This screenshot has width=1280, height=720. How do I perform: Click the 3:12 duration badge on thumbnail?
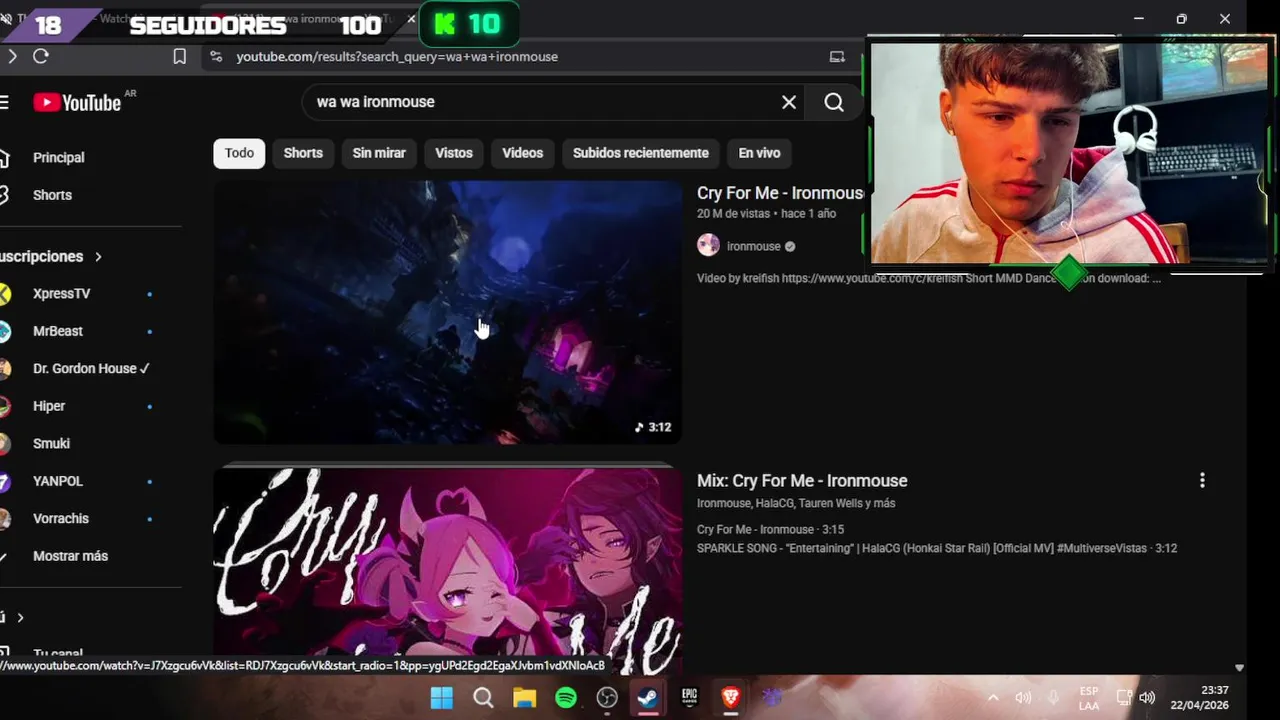[x=653, y=427]
